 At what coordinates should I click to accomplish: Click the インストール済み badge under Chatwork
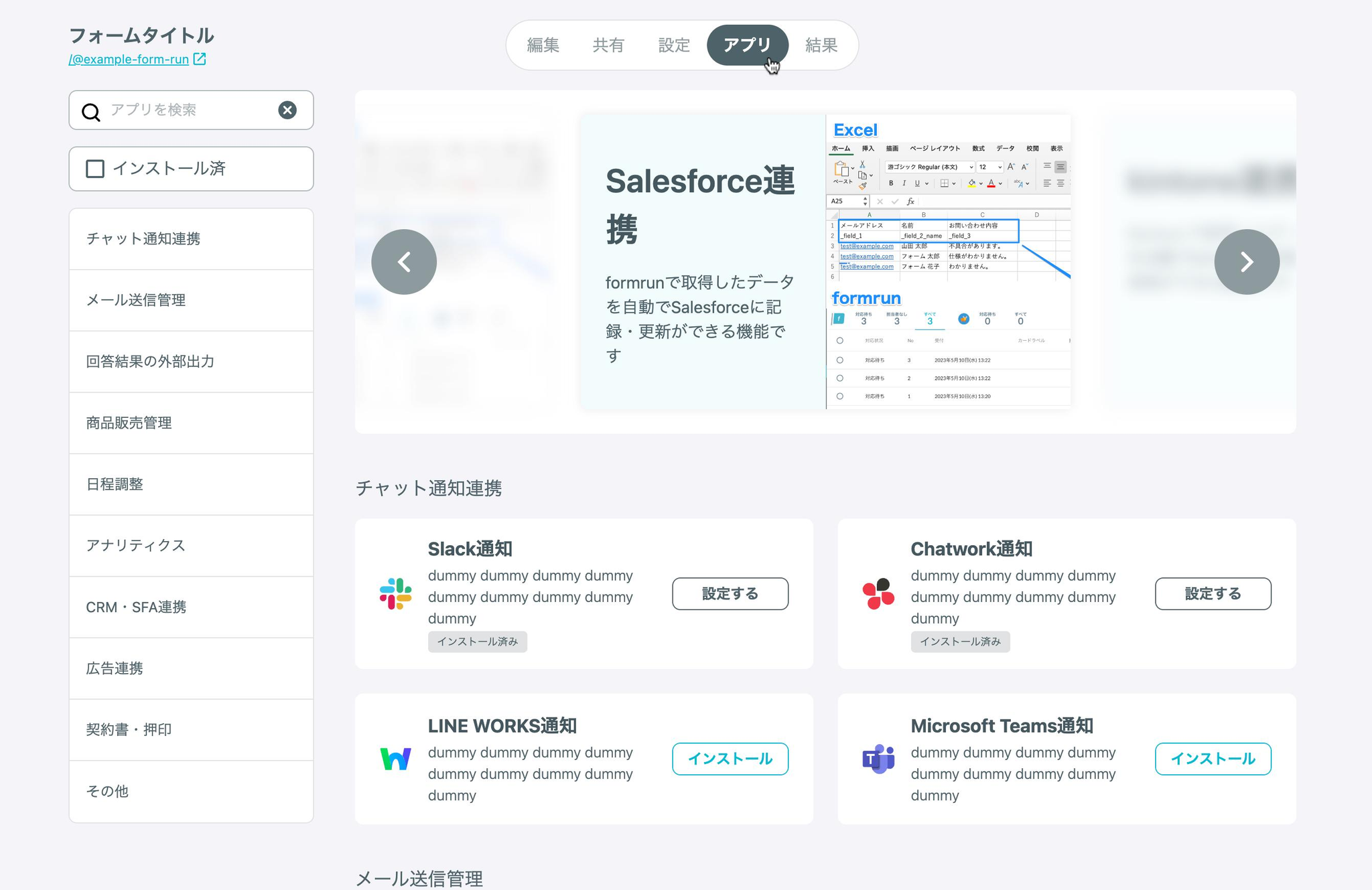[x=960, y=642]
